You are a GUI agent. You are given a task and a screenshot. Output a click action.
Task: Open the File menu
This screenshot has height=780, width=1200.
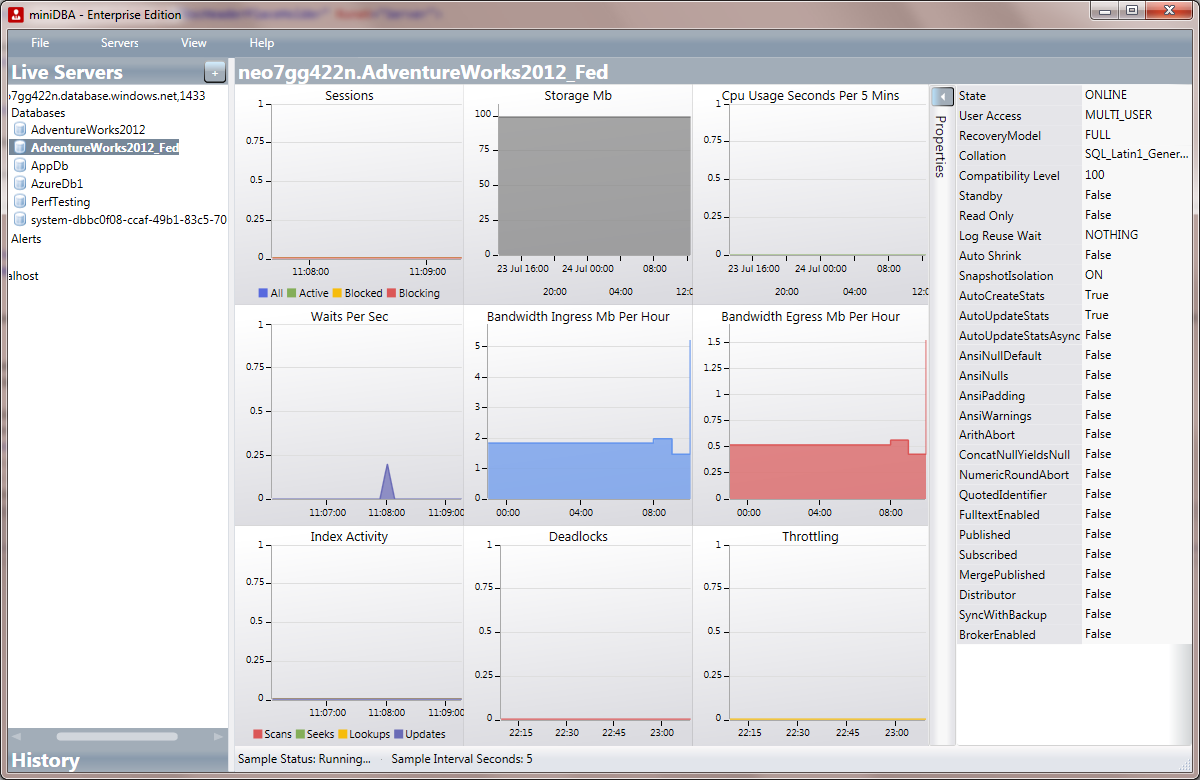tap(40, 43)
